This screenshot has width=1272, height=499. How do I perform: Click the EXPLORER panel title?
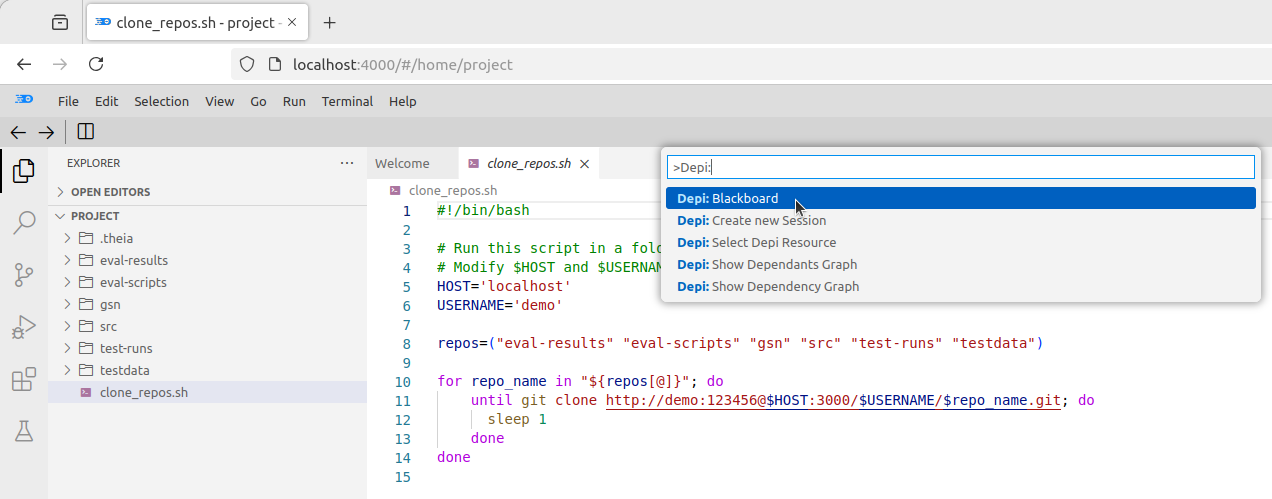(x=93, y=163)
